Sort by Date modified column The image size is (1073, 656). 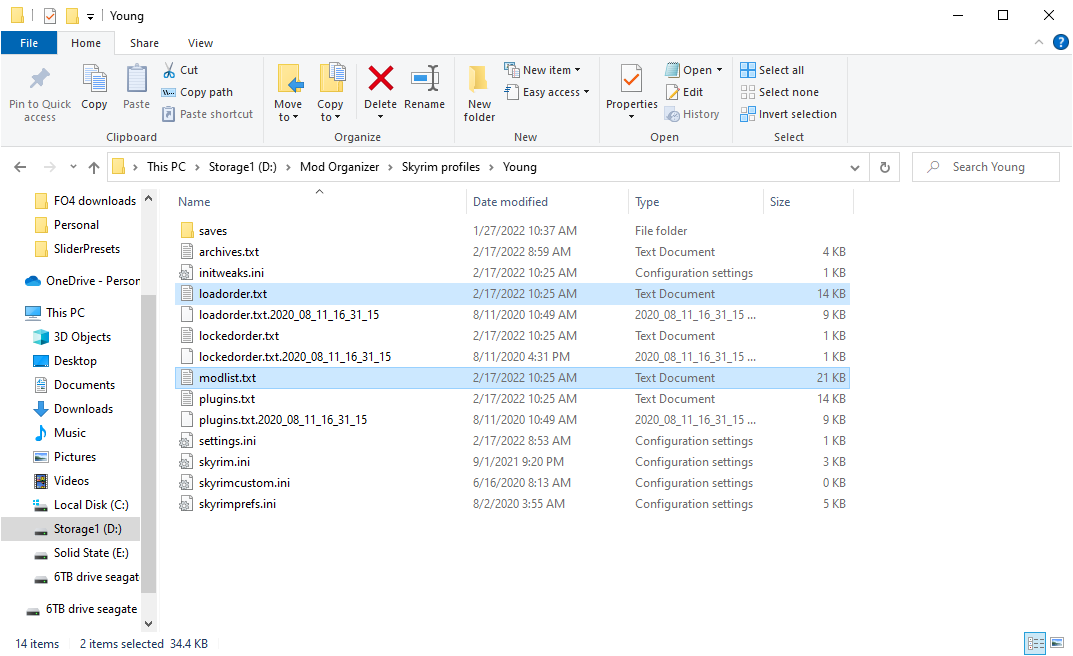[x=510, y=202]
